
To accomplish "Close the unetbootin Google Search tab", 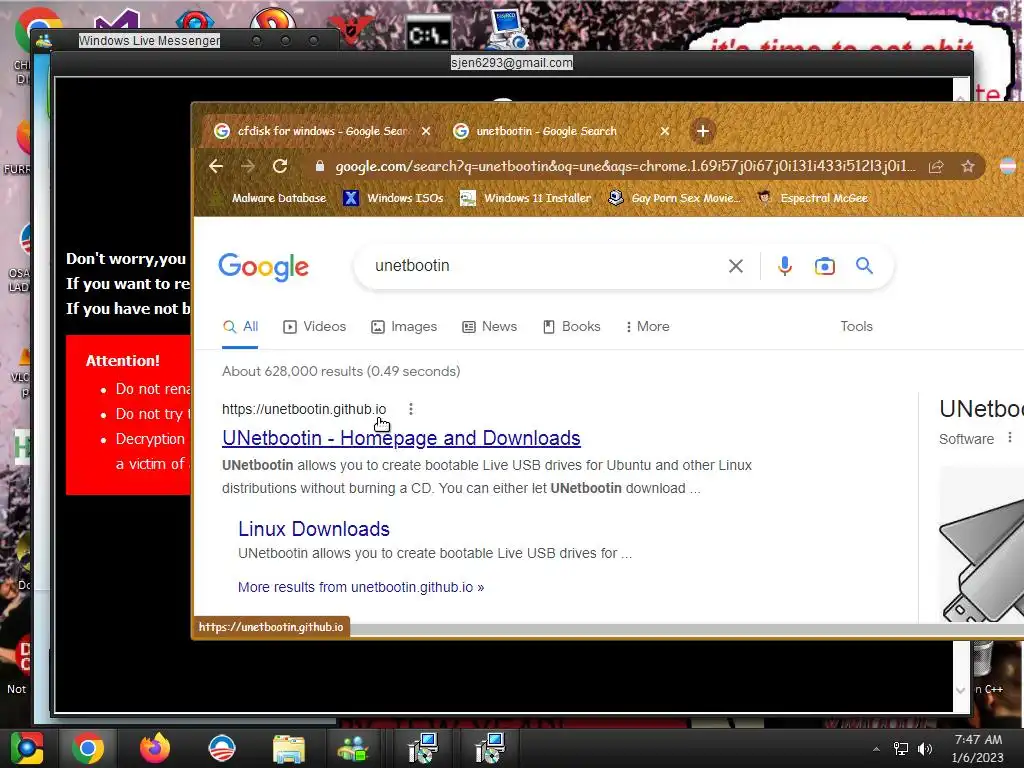I will [665, 131].
